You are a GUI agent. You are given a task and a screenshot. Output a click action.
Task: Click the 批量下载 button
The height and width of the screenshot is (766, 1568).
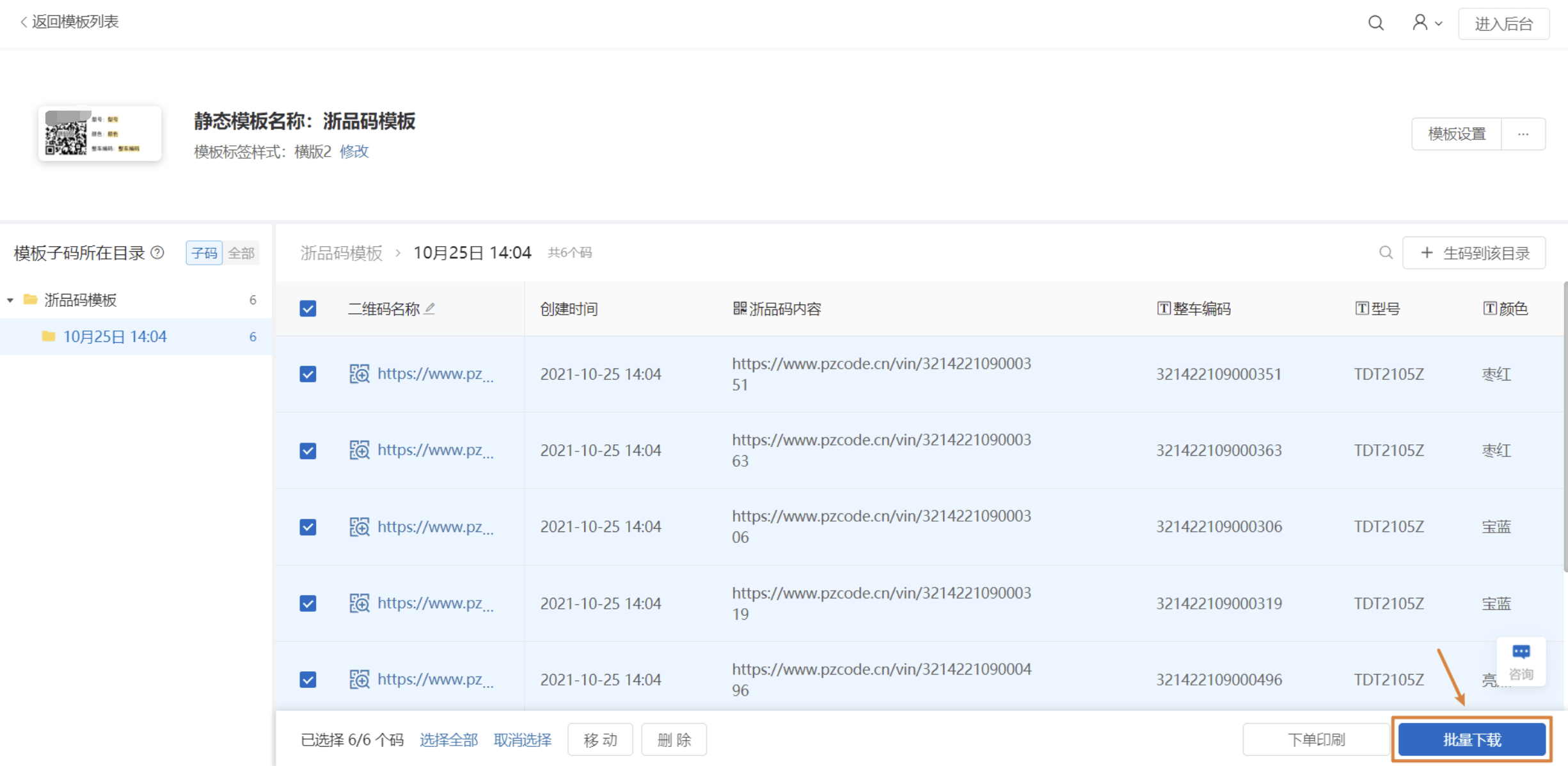tap(1471, 740)
